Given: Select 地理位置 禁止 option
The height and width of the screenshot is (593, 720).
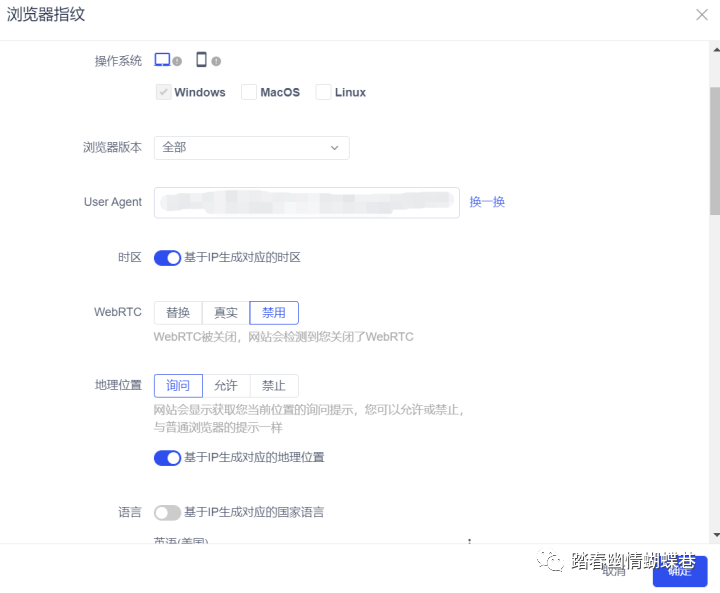Looking at the screenshot, I should pyautogui.click(x=274, y=385).
